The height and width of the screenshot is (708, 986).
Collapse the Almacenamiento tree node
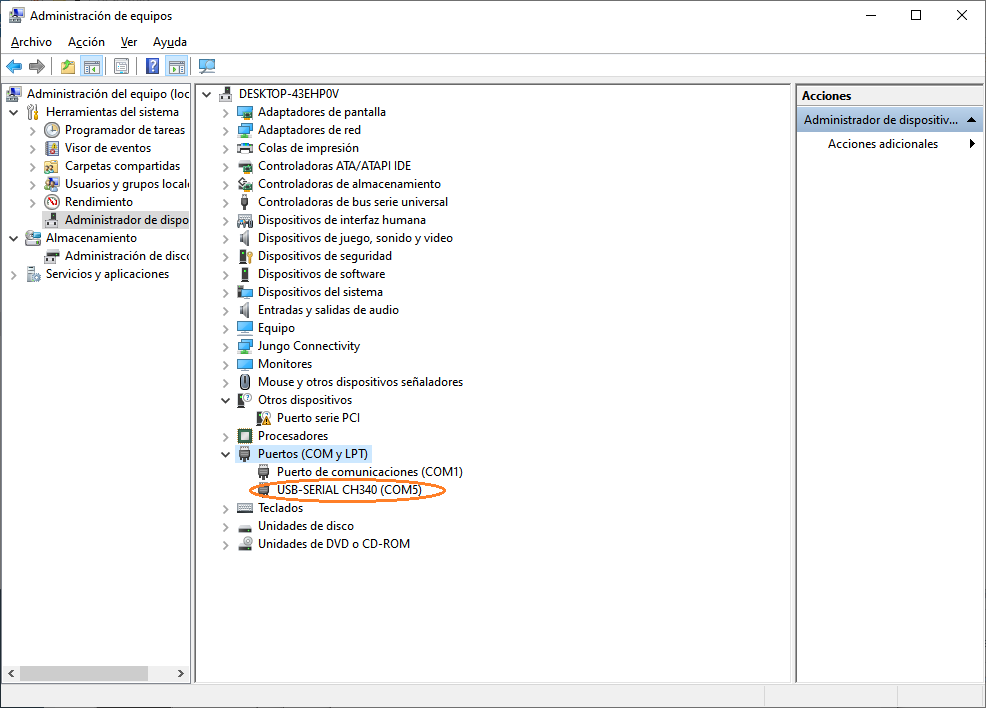tap(14, 239)
